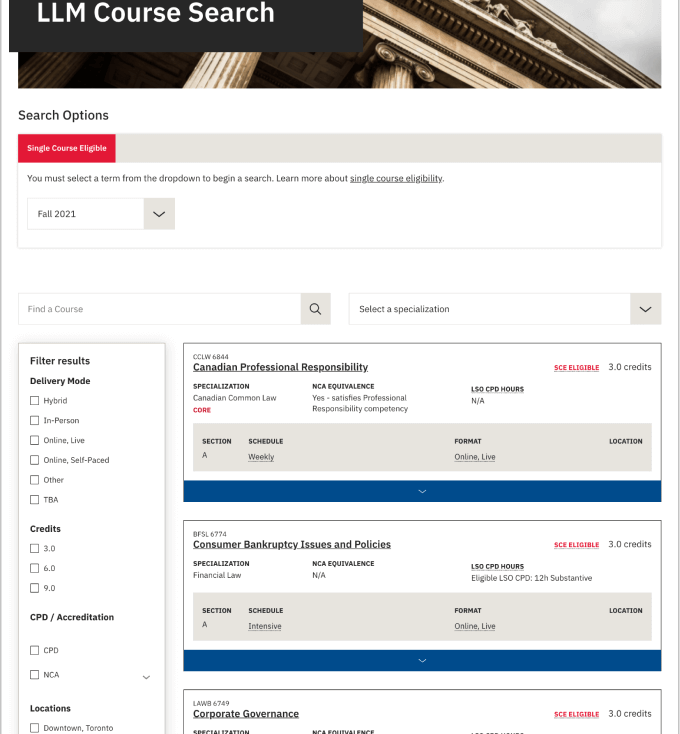Click the course code LAWB 6749
Screen dimensions: 680x734
211,704
